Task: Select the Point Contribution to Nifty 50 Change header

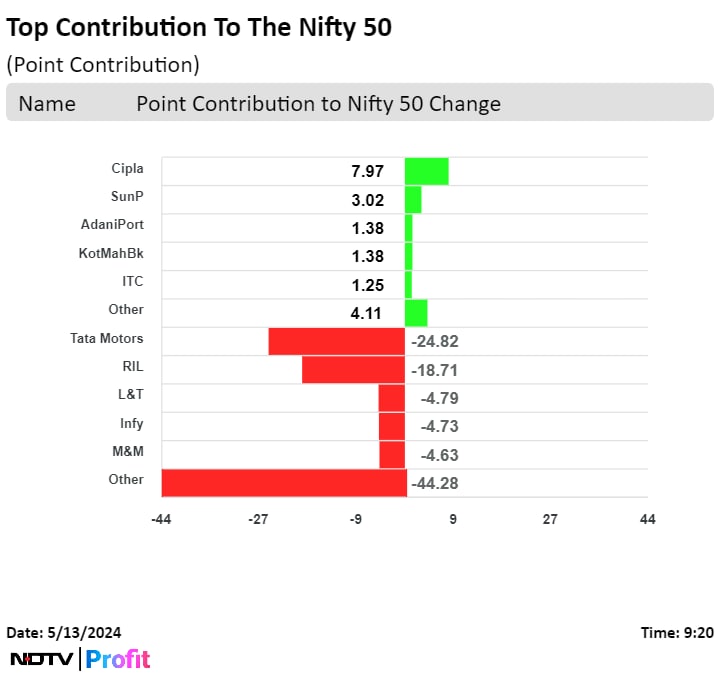Action: coord(318,103)
